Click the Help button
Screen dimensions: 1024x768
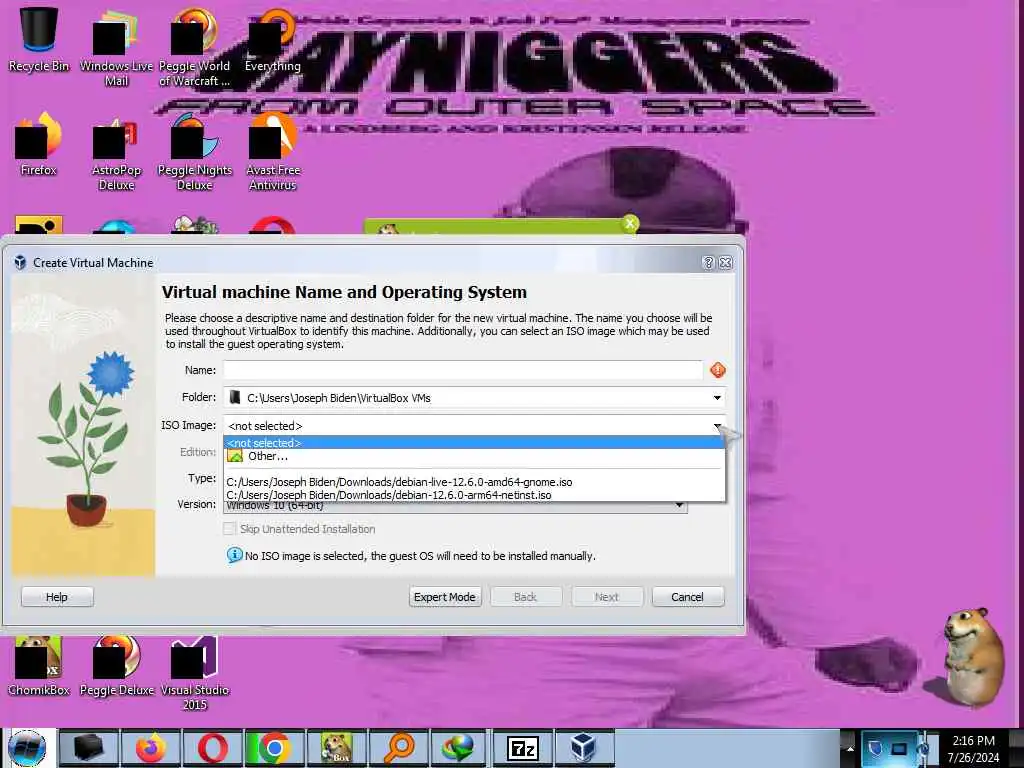coord(57,597)
